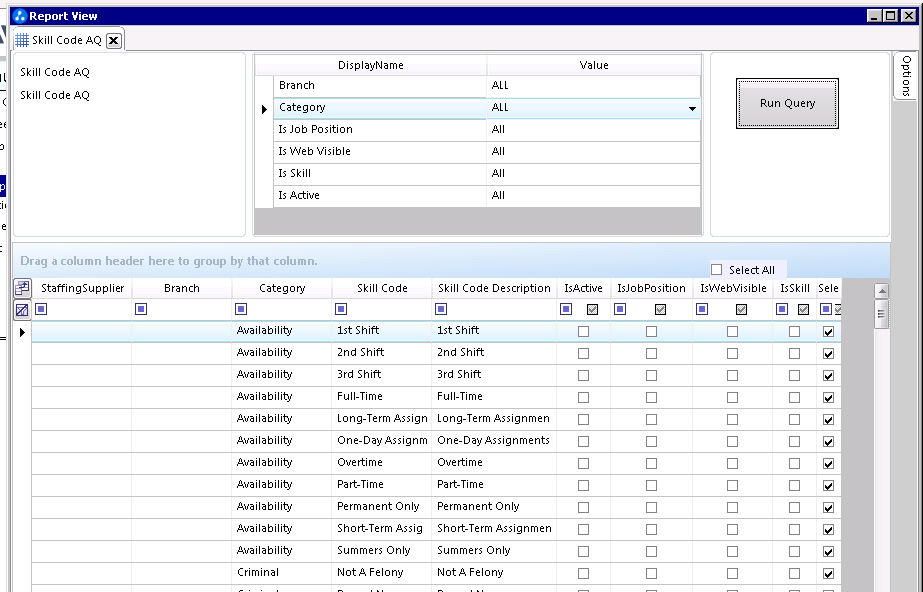The height and width of the screenshot is (592, 923).
Task: Open the Category value dropdown arrow
Action: coord(691,108)
